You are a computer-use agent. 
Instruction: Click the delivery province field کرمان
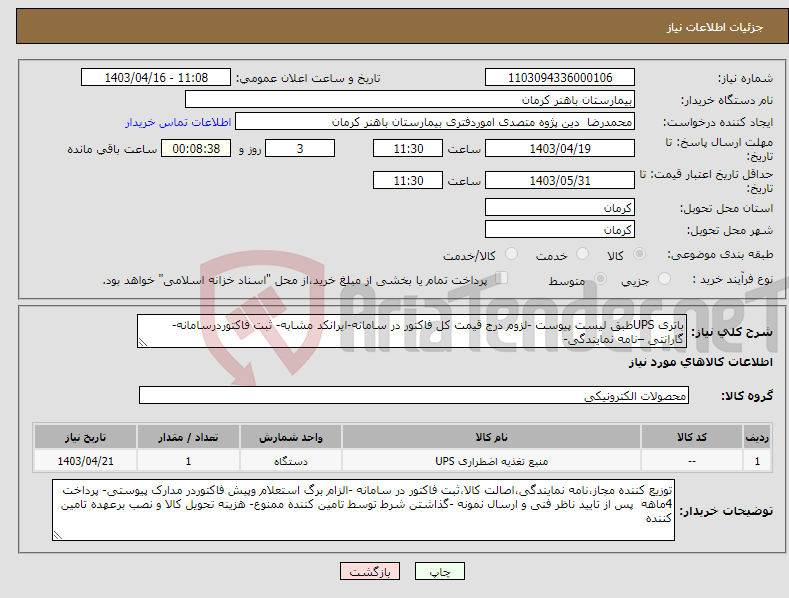(x=560, y=207)
